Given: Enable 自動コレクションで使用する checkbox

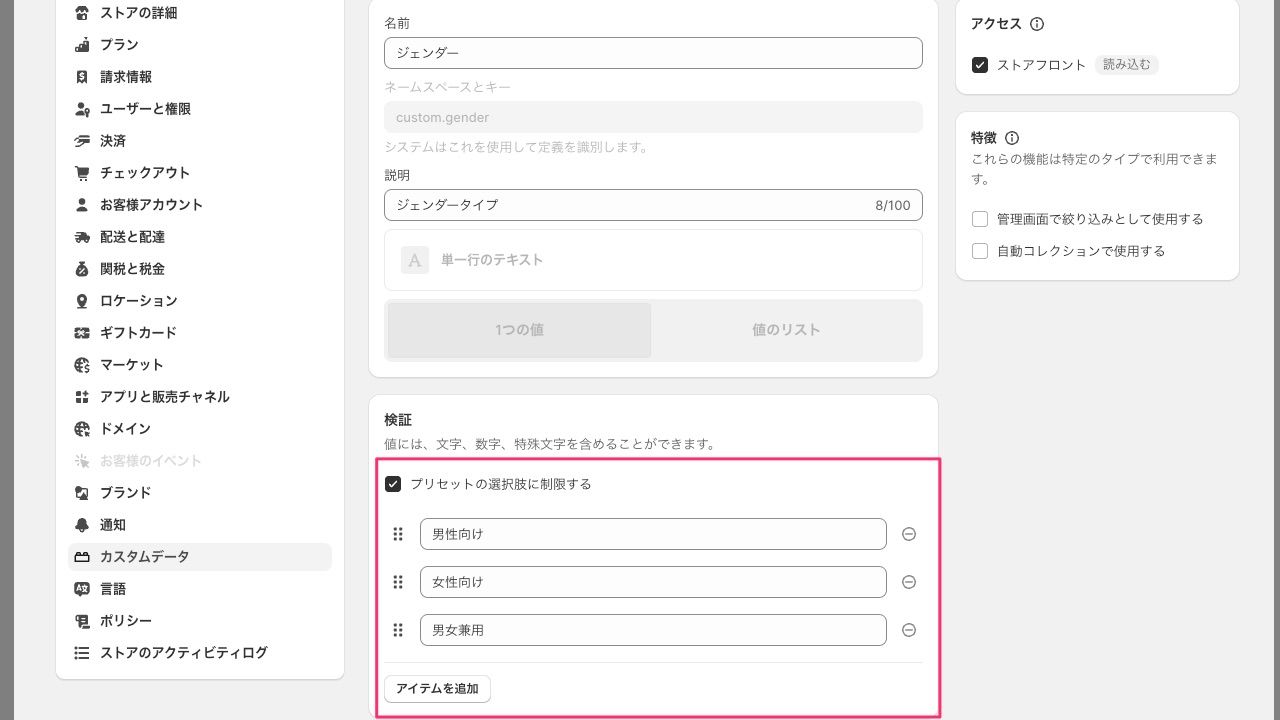Looking at the screenshot, I should [980, 251].
